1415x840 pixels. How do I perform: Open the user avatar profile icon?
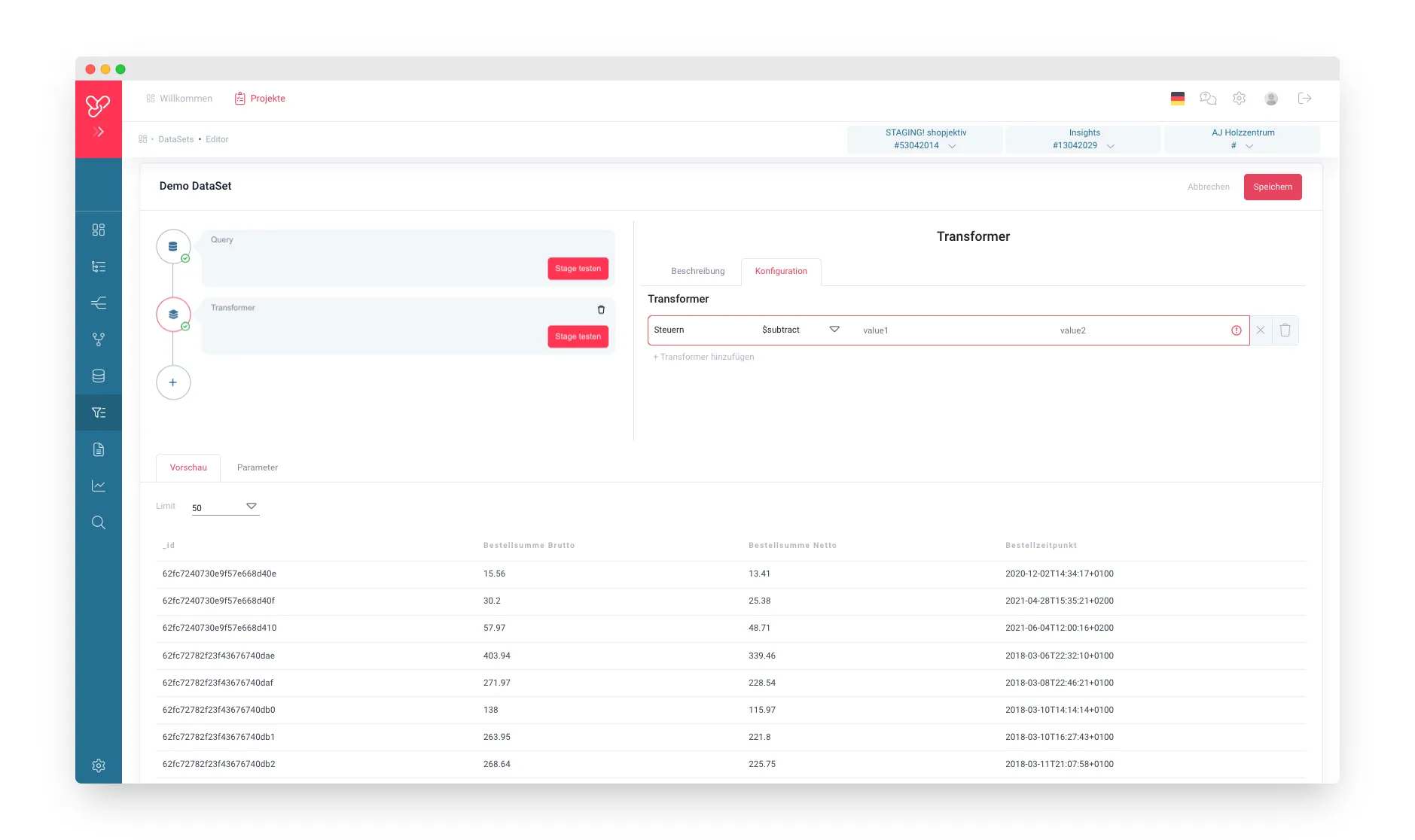coord(1271,98)
